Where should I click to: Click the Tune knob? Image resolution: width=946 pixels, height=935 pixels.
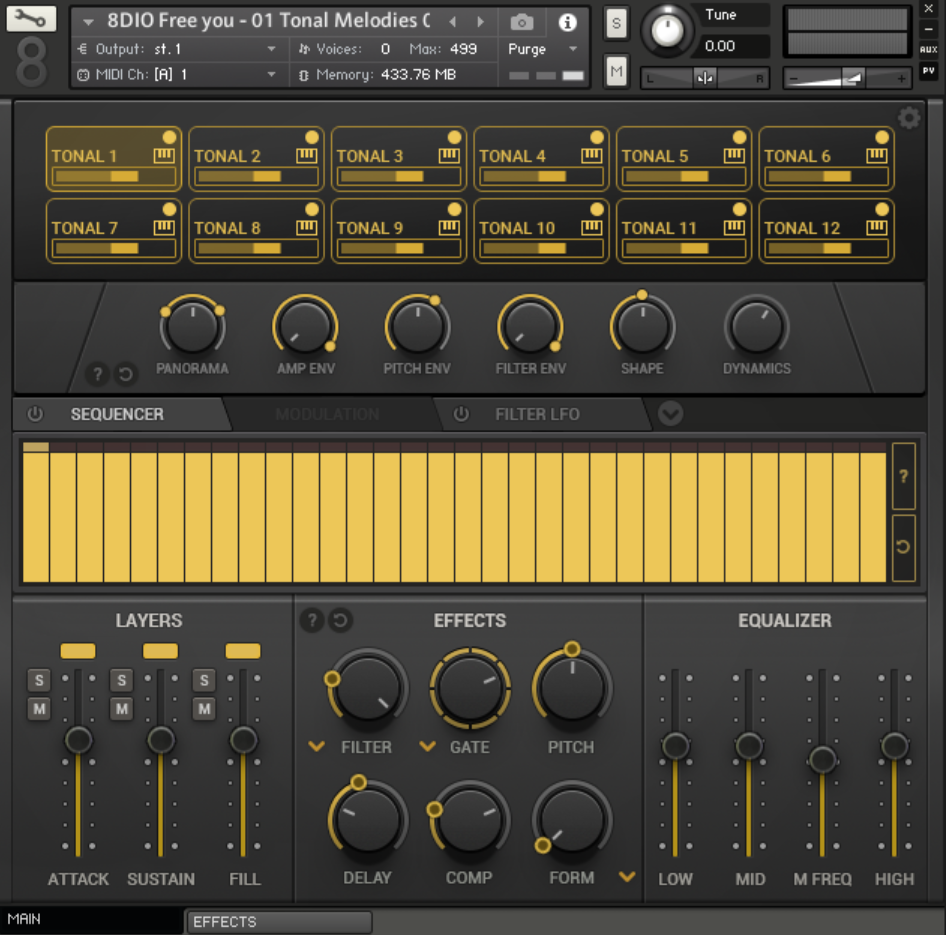[667, 30]
